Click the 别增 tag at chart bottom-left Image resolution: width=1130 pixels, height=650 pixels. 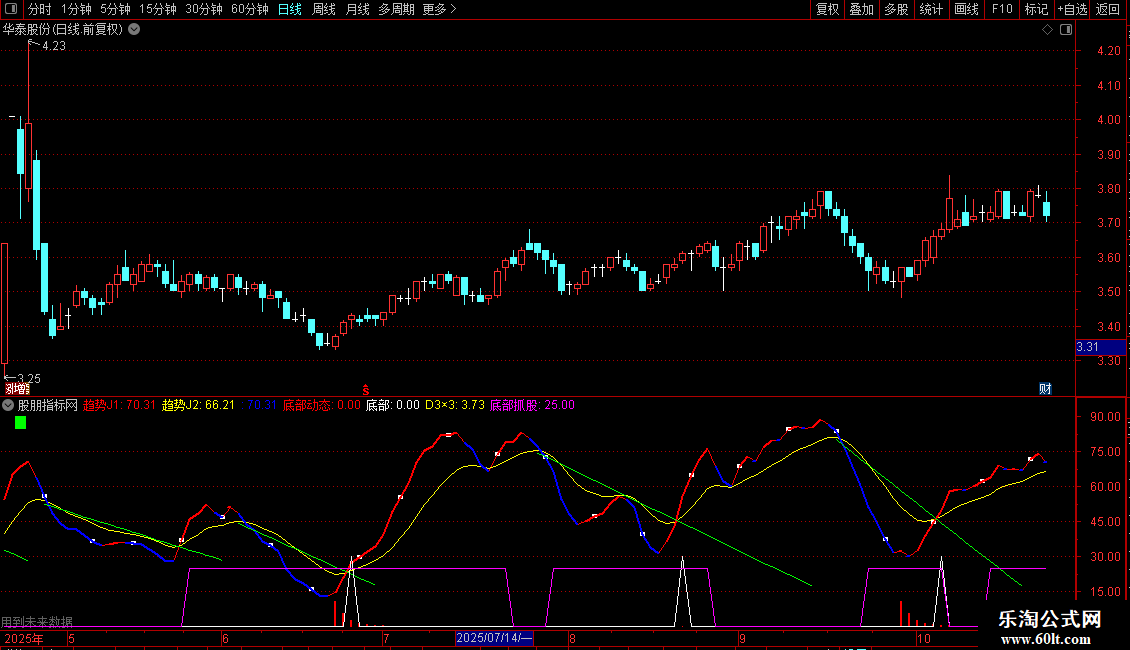17,389
